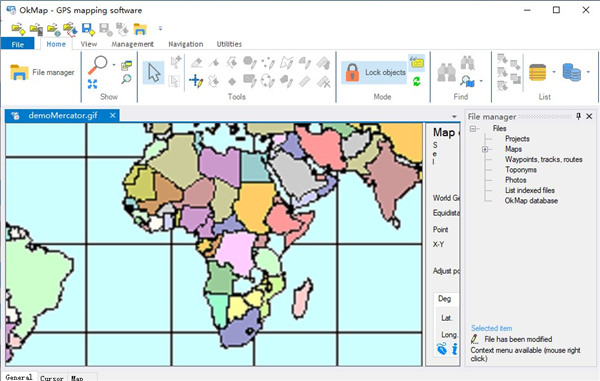
Task: Click the File manager ribbon button
Action: pos(42,72)
